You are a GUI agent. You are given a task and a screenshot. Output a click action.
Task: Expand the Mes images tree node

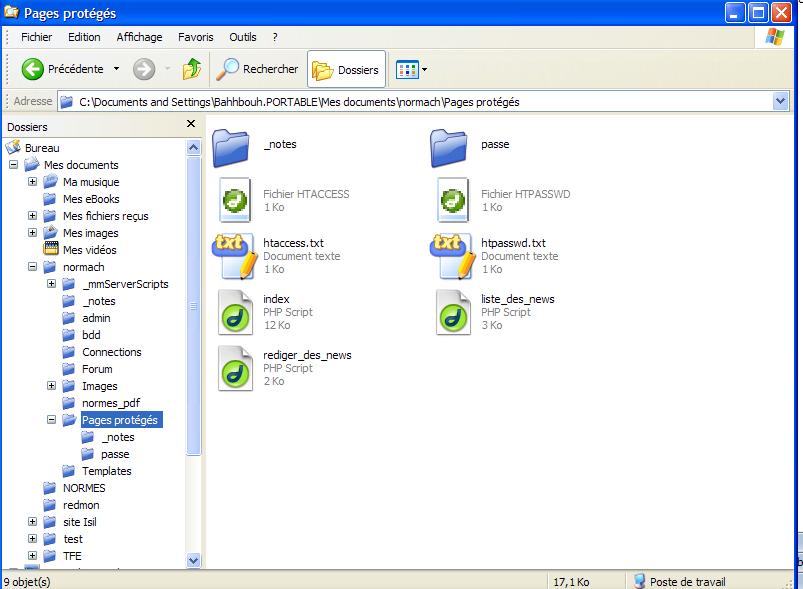click(32, 232)
